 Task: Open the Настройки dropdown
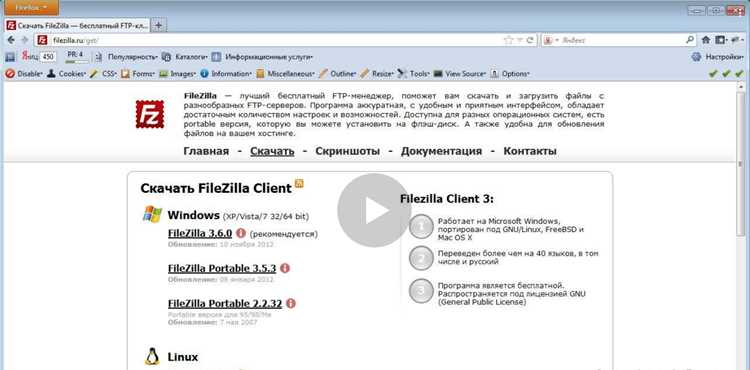point(725,57)
